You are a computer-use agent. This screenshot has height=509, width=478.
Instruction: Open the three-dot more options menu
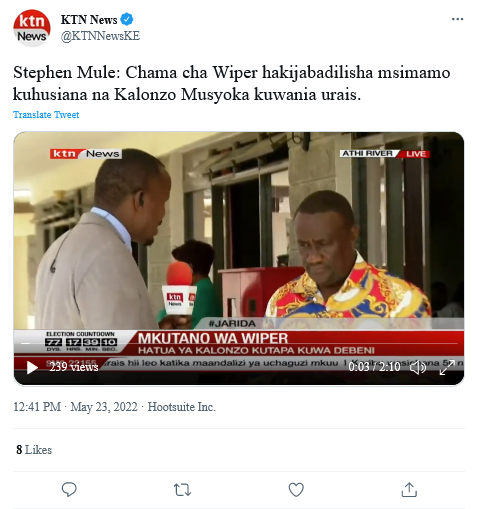[457, 19]
